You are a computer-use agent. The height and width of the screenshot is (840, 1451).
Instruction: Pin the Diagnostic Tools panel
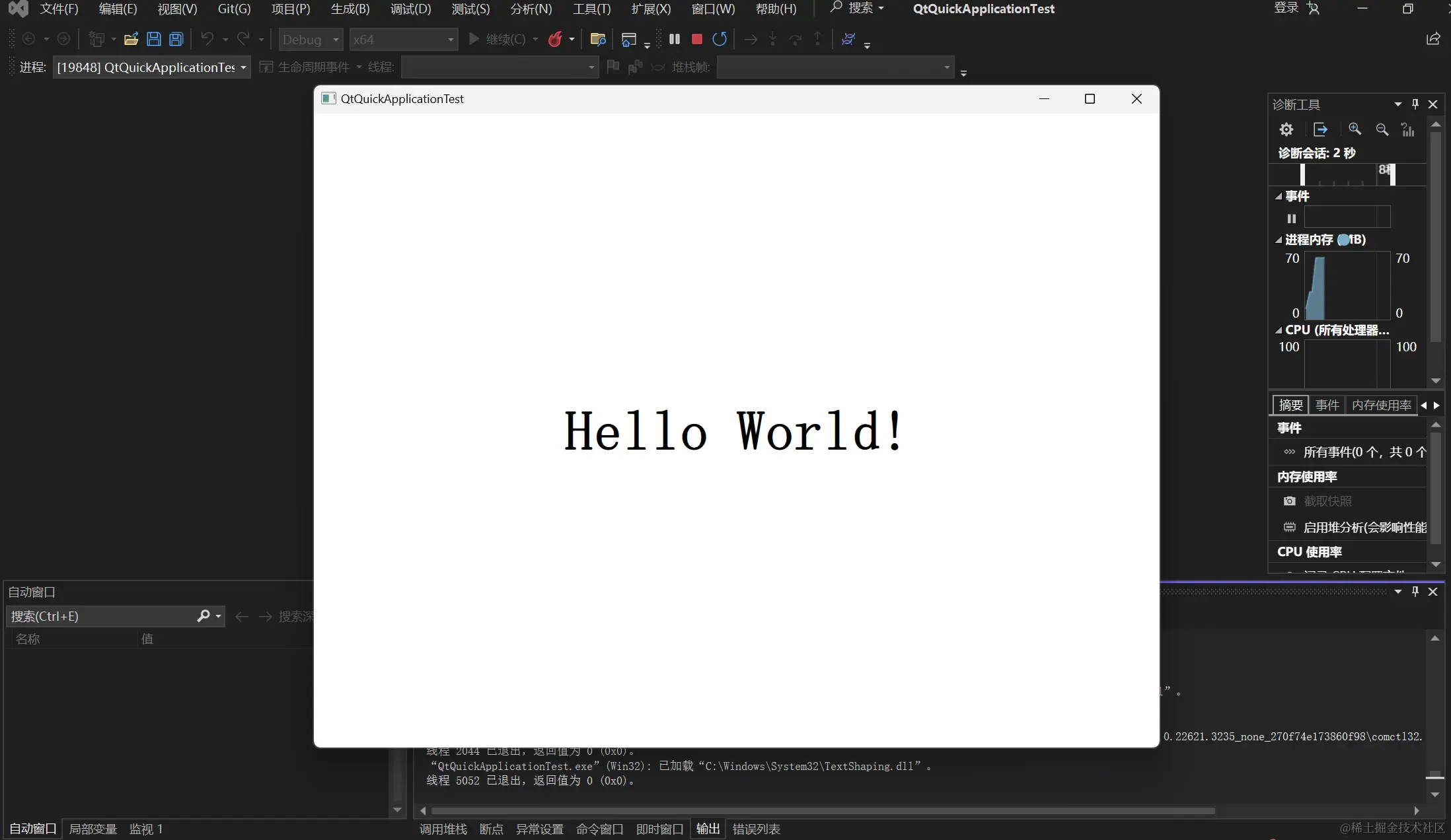pyautogui.click(x=1415, y=104)
